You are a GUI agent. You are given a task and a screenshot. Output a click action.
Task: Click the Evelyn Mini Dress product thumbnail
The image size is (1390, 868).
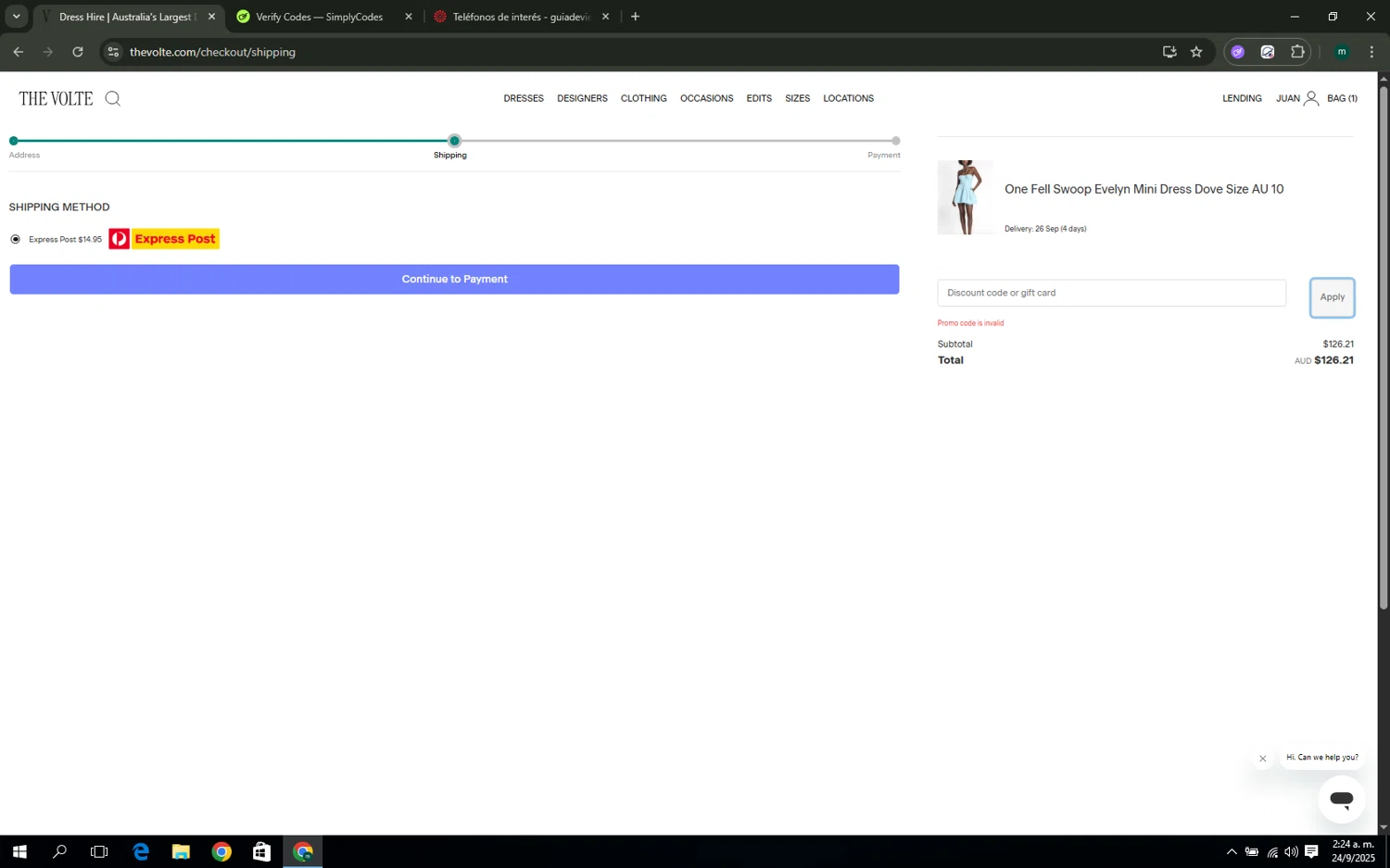[965, 197]
